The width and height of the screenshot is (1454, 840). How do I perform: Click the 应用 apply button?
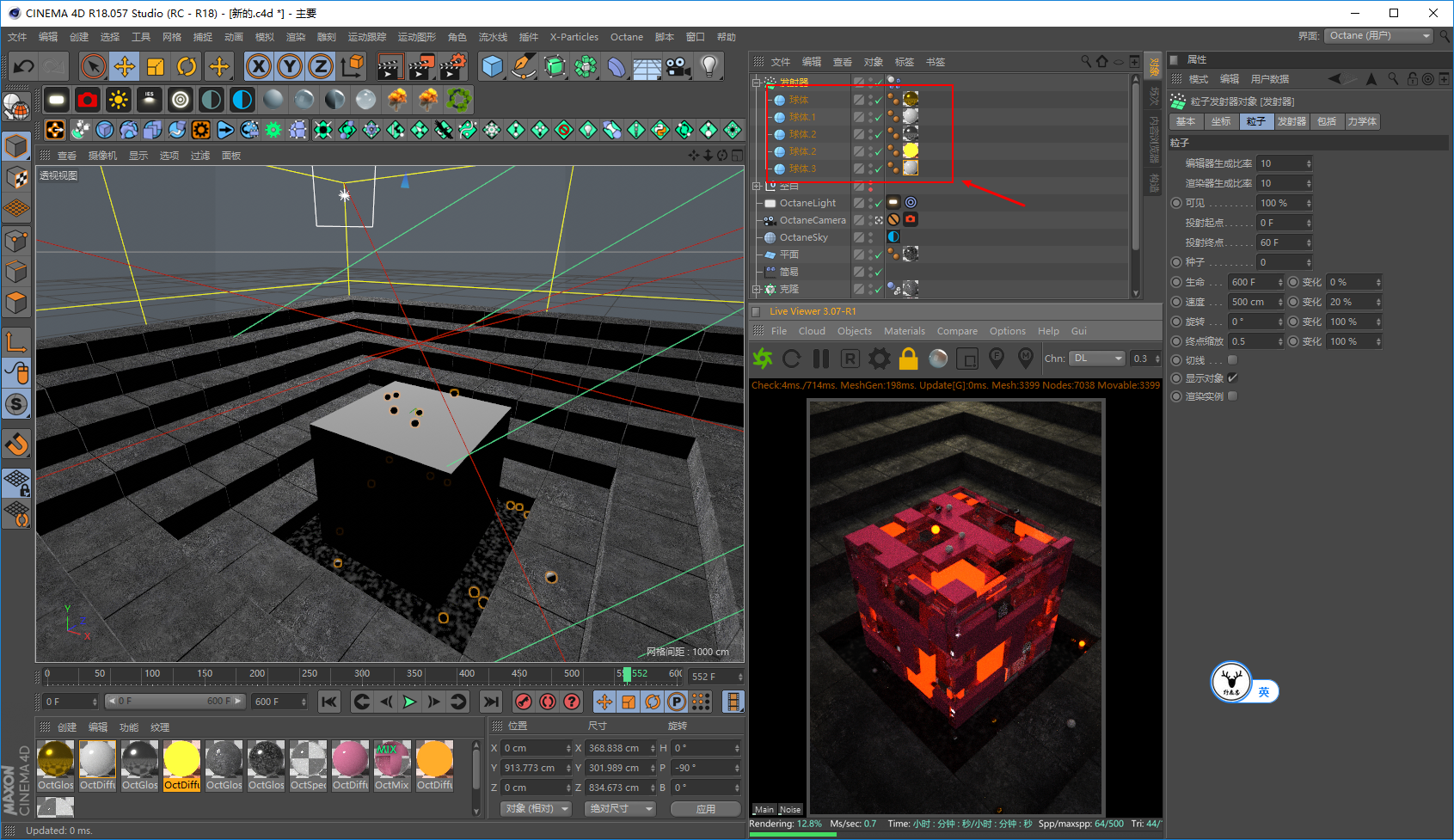[x=706, y=809]
